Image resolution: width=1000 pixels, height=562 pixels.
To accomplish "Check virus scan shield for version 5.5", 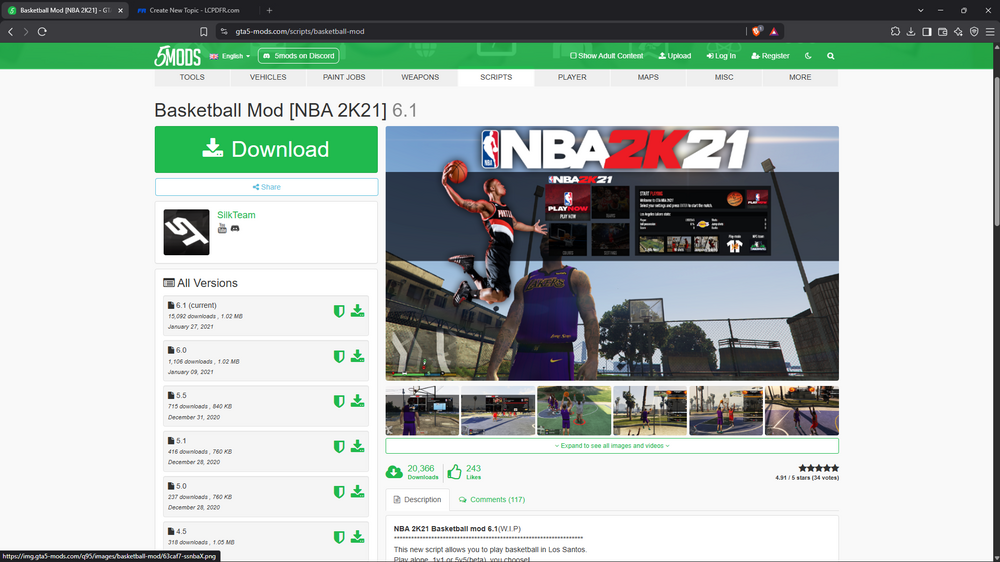I will (x=339, y=401).
